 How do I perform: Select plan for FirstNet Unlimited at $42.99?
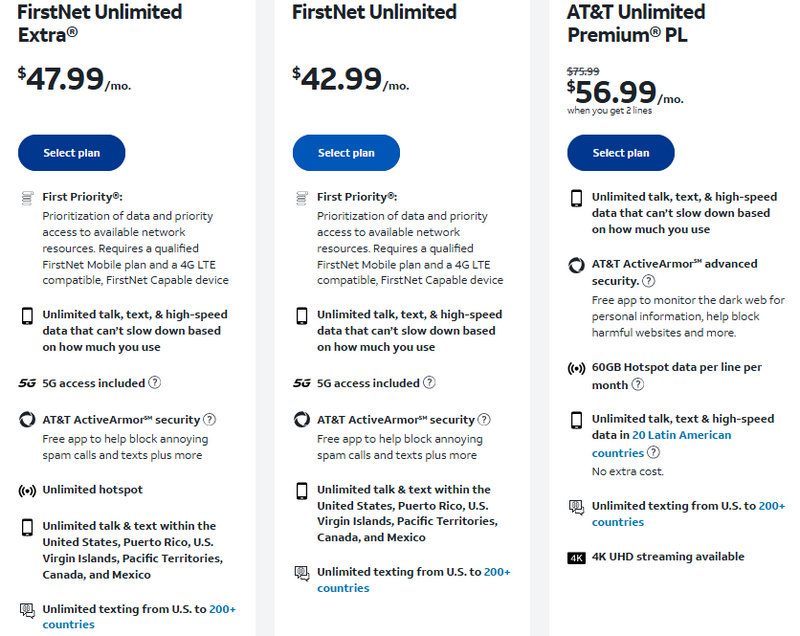pyautogui.click(x=346, y=153)
